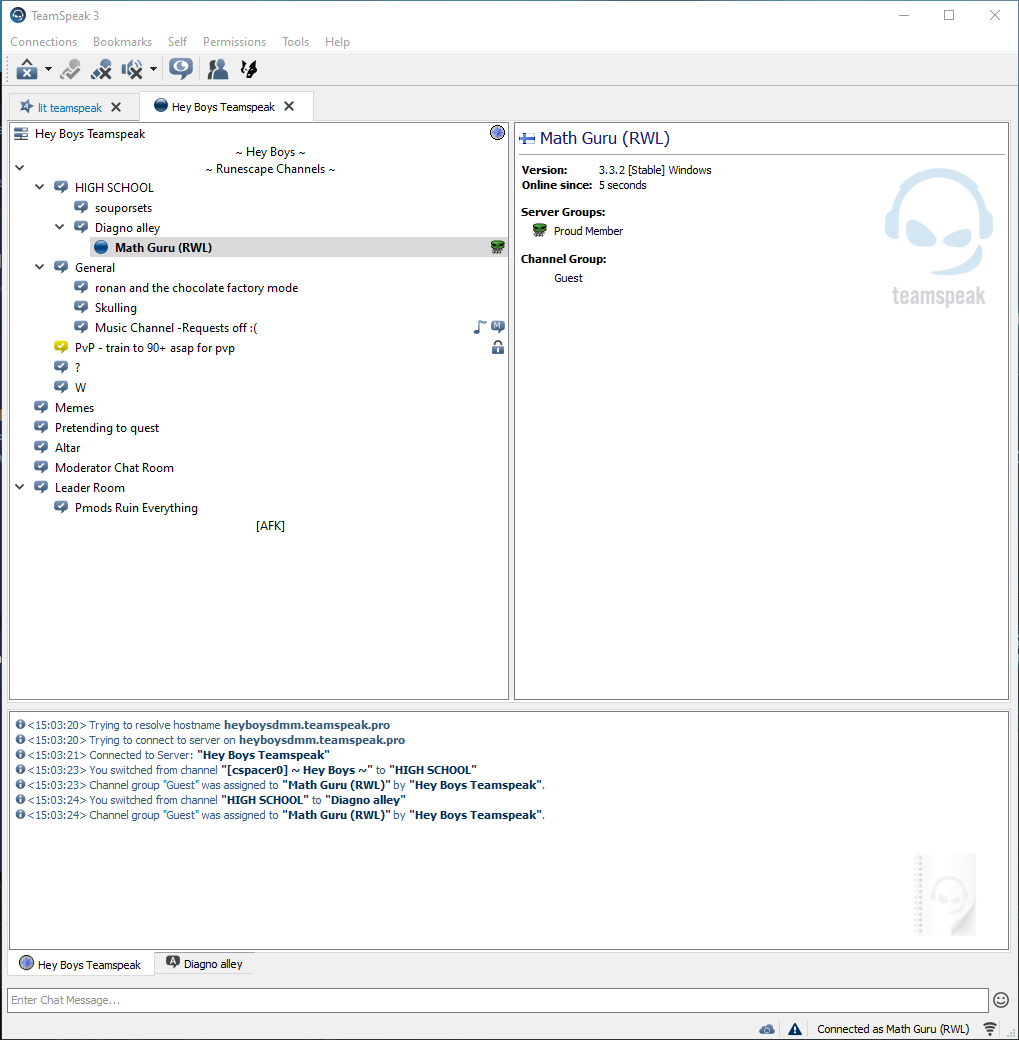Click the Enter Chat Message input field

click(x=498, y=1000)
